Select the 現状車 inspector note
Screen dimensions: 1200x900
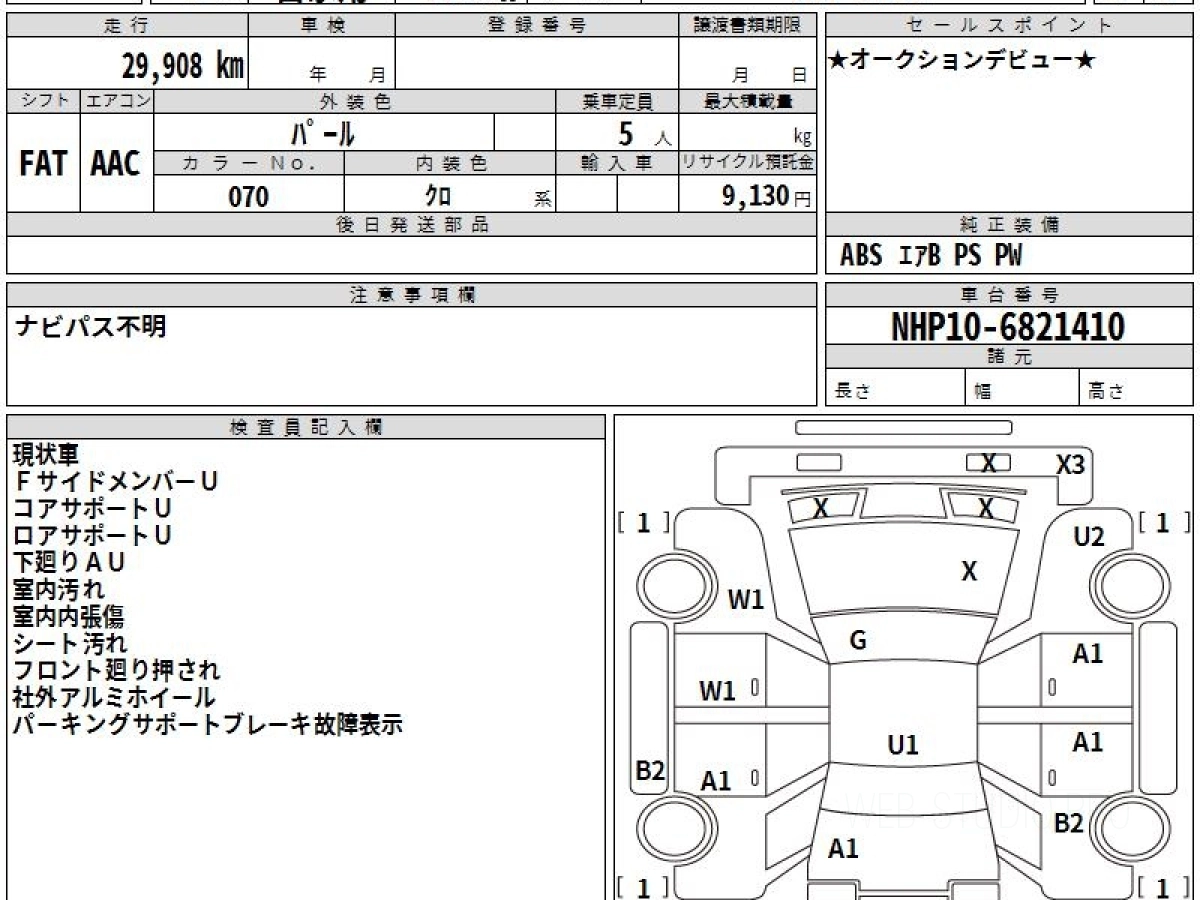(x=45, y=454)
